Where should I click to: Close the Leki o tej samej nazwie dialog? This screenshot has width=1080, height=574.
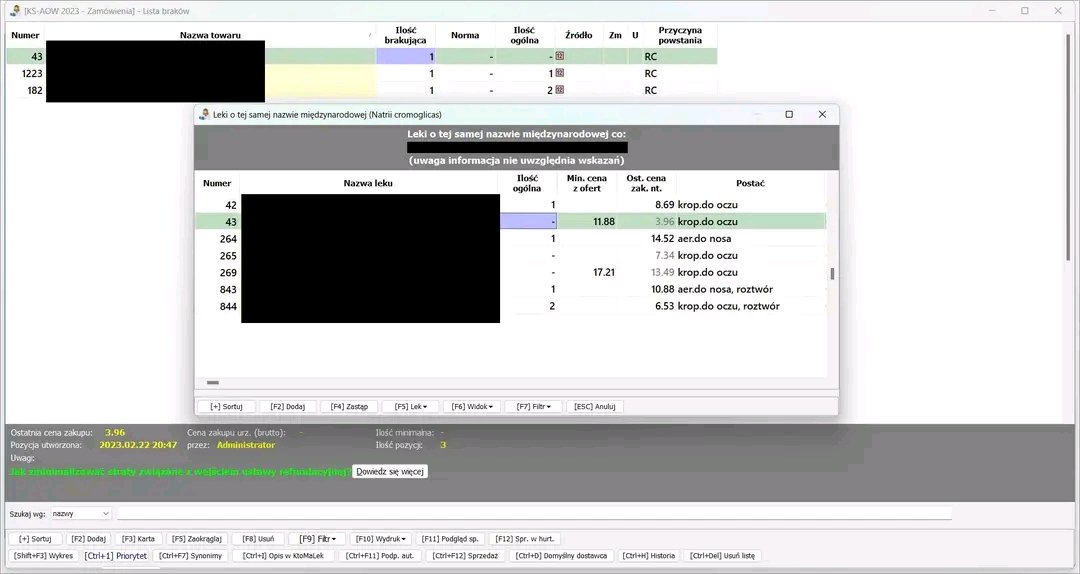(822, 114)
